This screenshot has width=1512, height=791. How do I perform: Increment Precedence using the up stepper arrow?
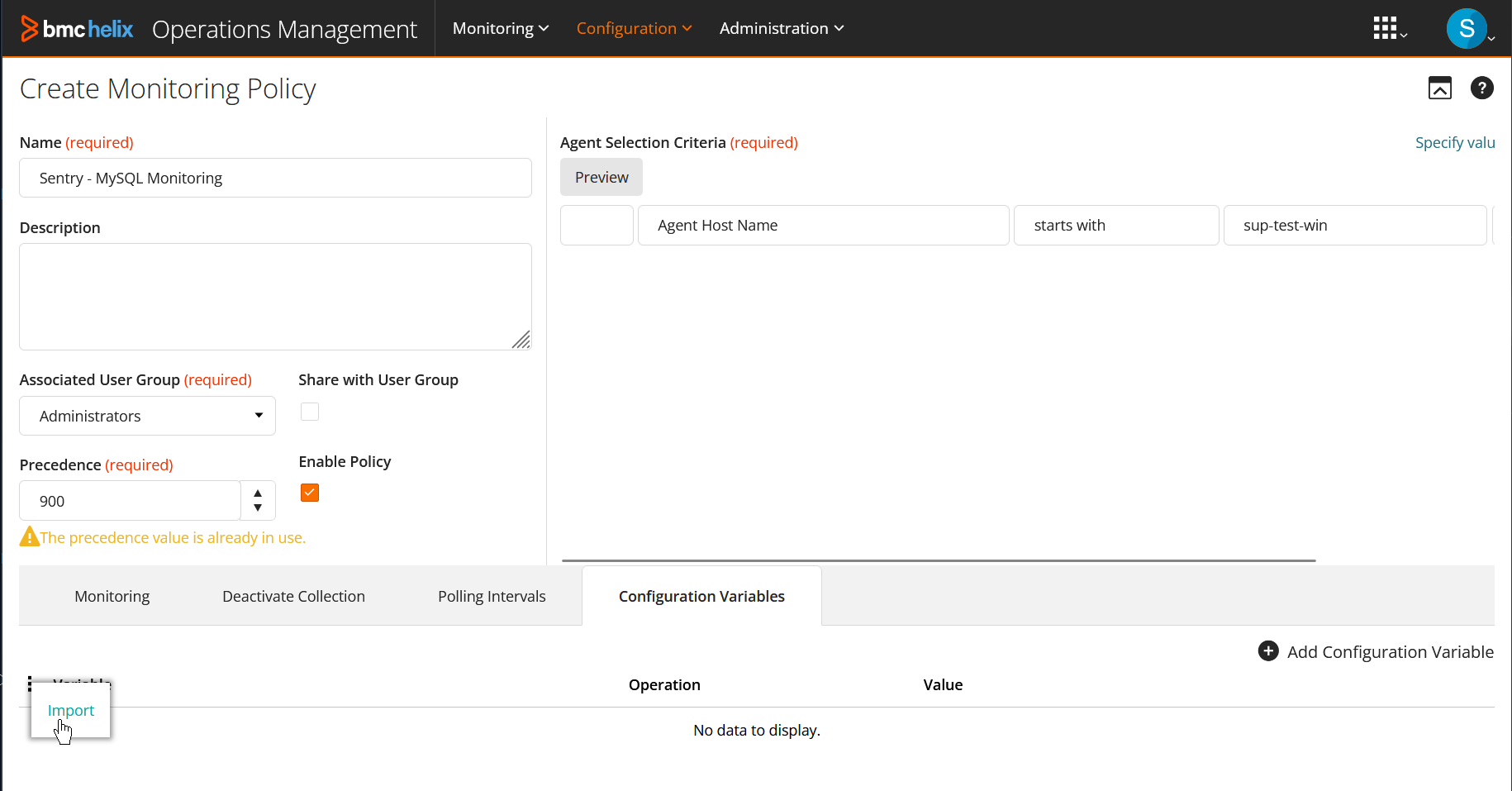[x=257, y=493]
